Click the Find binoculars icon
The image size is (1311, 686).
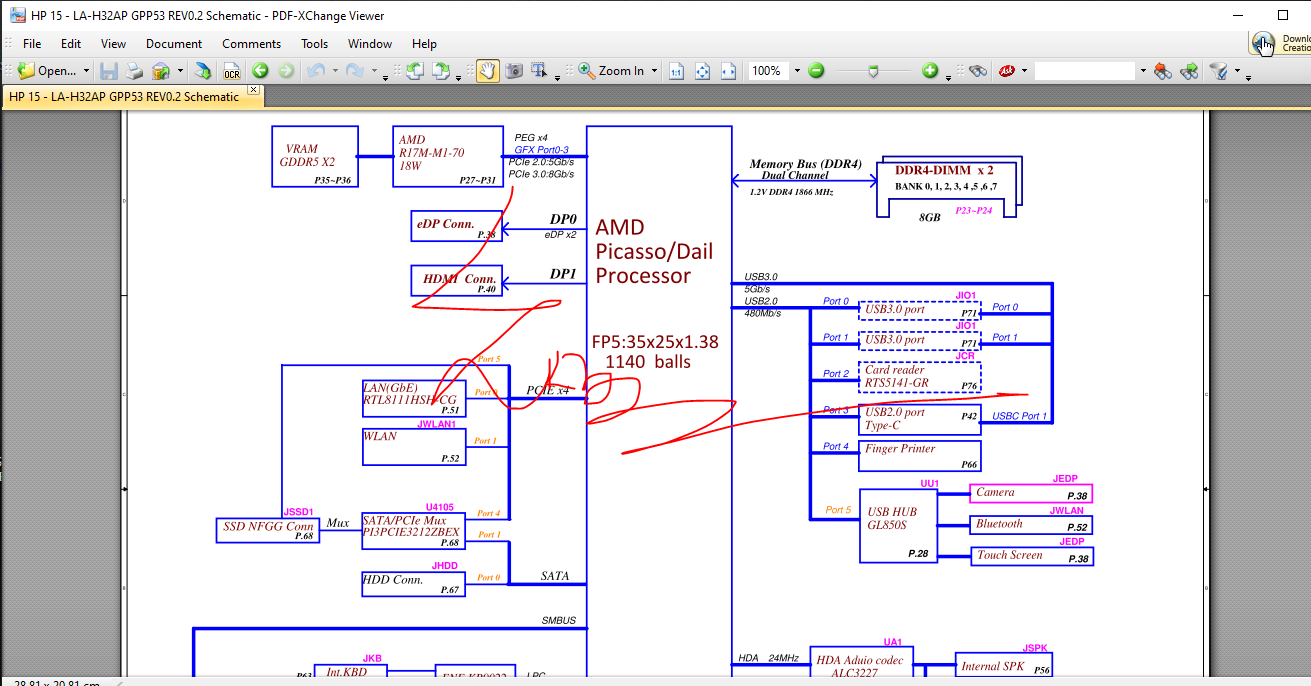tap(978, 71)
